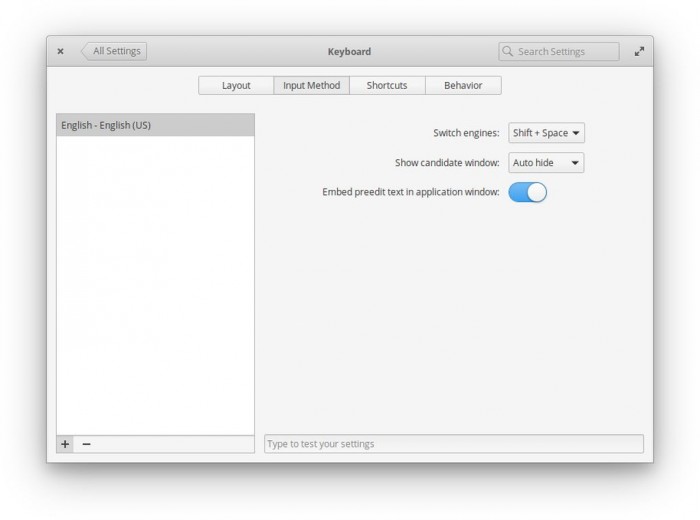Toggle Embed preedit text in application window
This screenshot has width=700, height=520.
pyautogui.click(x=527, y=192)
